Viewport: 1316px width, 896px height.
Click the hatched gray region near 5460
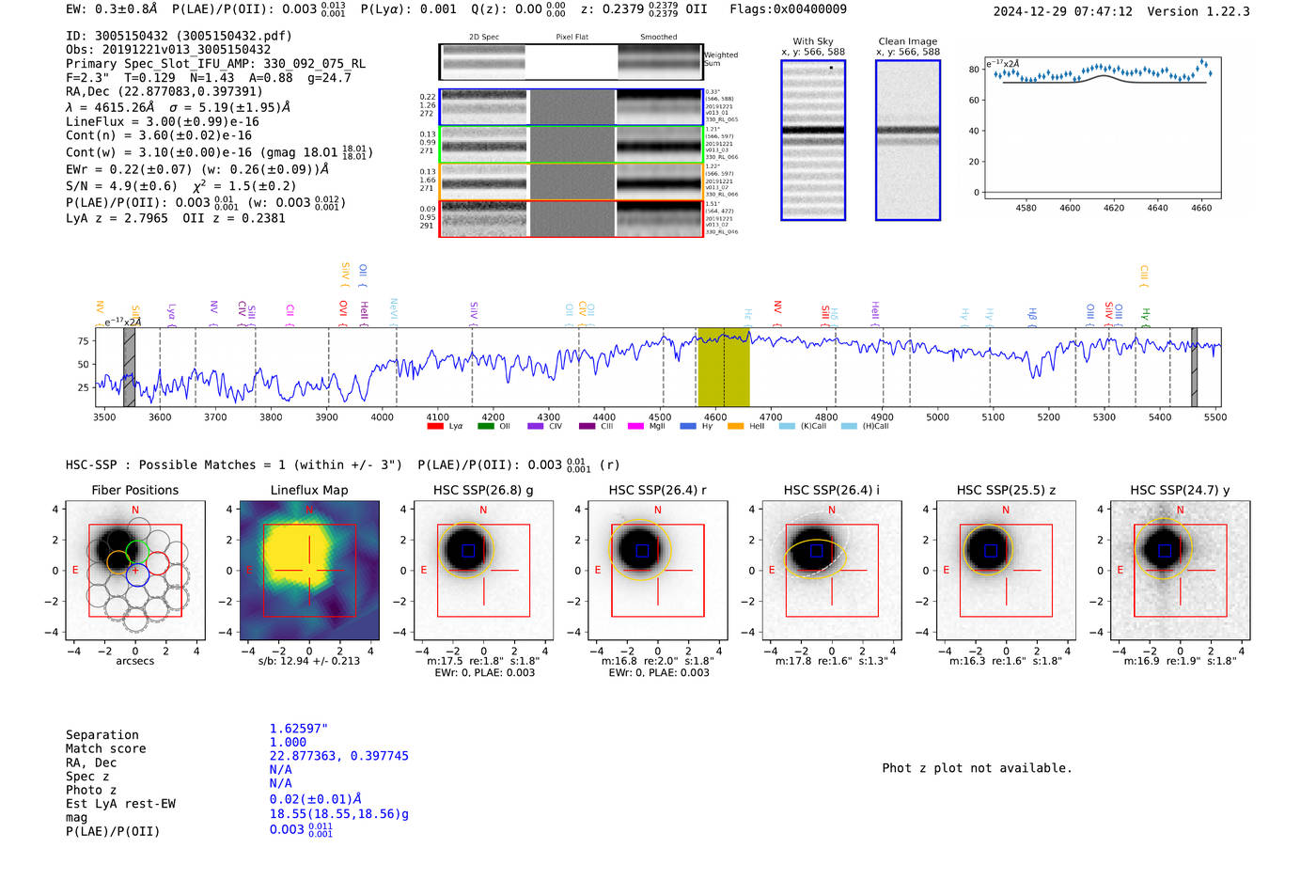click(1194, 368)
